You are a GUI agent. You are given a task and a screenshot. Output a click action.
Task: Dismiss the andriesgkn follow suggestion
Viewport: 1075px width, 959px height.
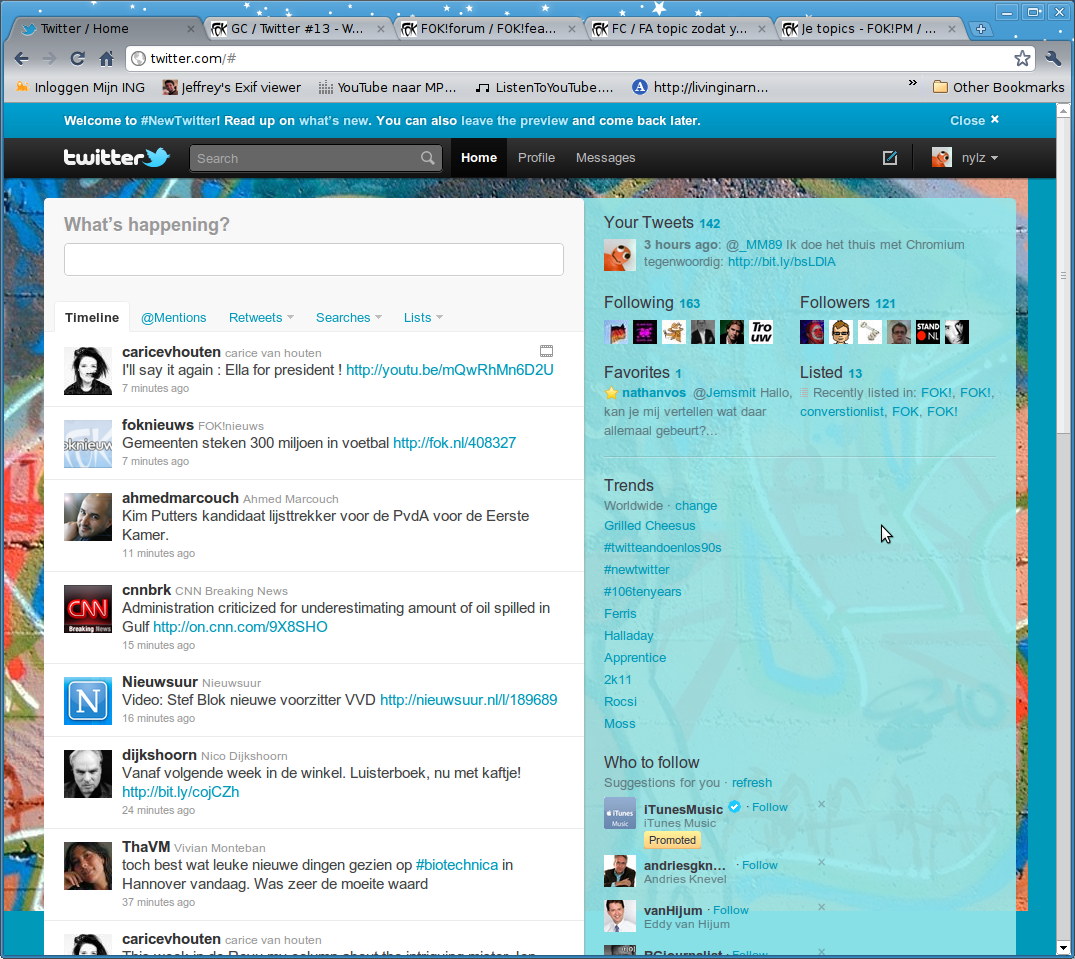coord(821,862)
